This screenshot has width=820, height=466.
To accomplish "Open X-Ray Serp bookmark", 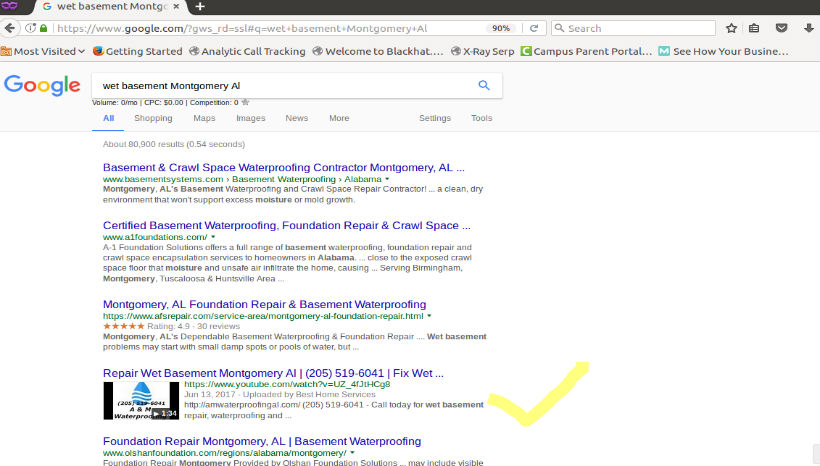I will [482, 51].
